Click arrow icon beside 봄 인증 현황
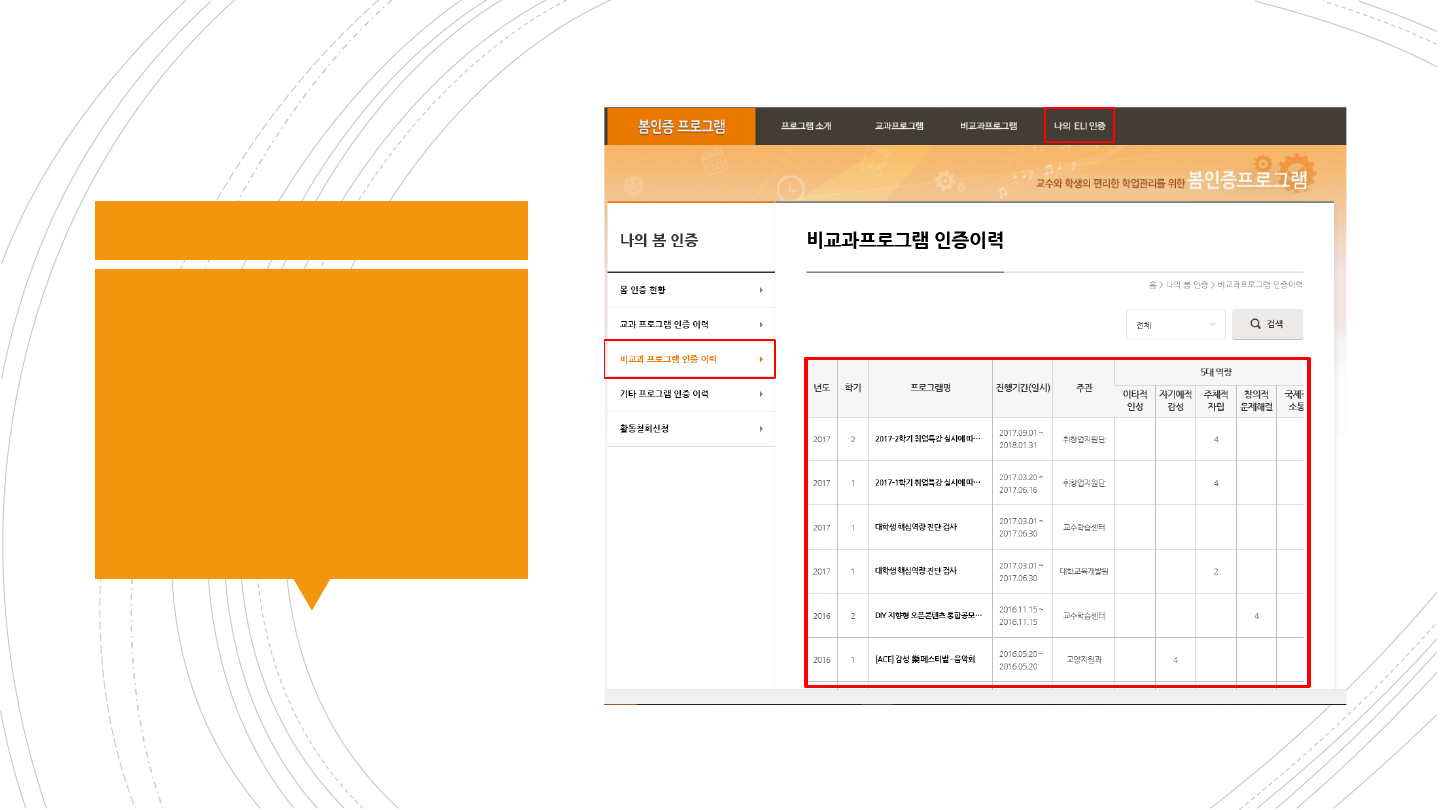The width and height of the screenshot is (1440, 810). coord(761,290)
